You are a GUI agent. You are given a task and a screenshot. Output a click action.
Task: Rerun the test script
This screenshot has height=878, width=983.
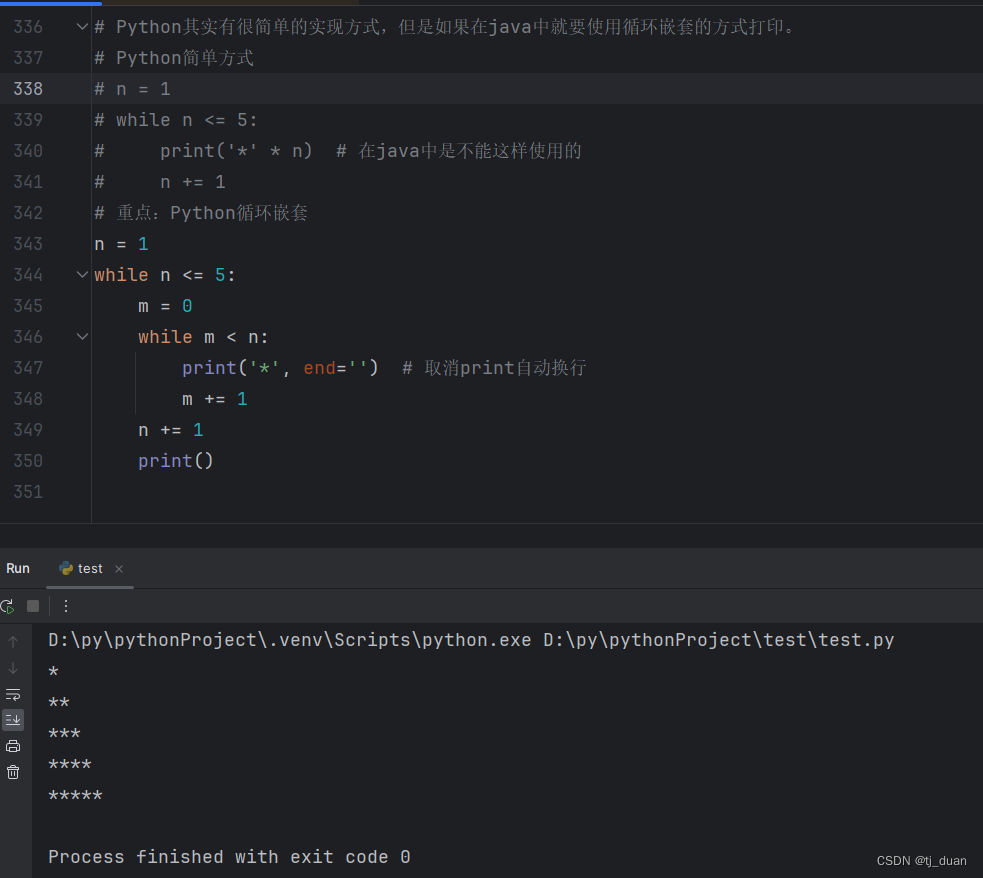(x=8, y=606)
